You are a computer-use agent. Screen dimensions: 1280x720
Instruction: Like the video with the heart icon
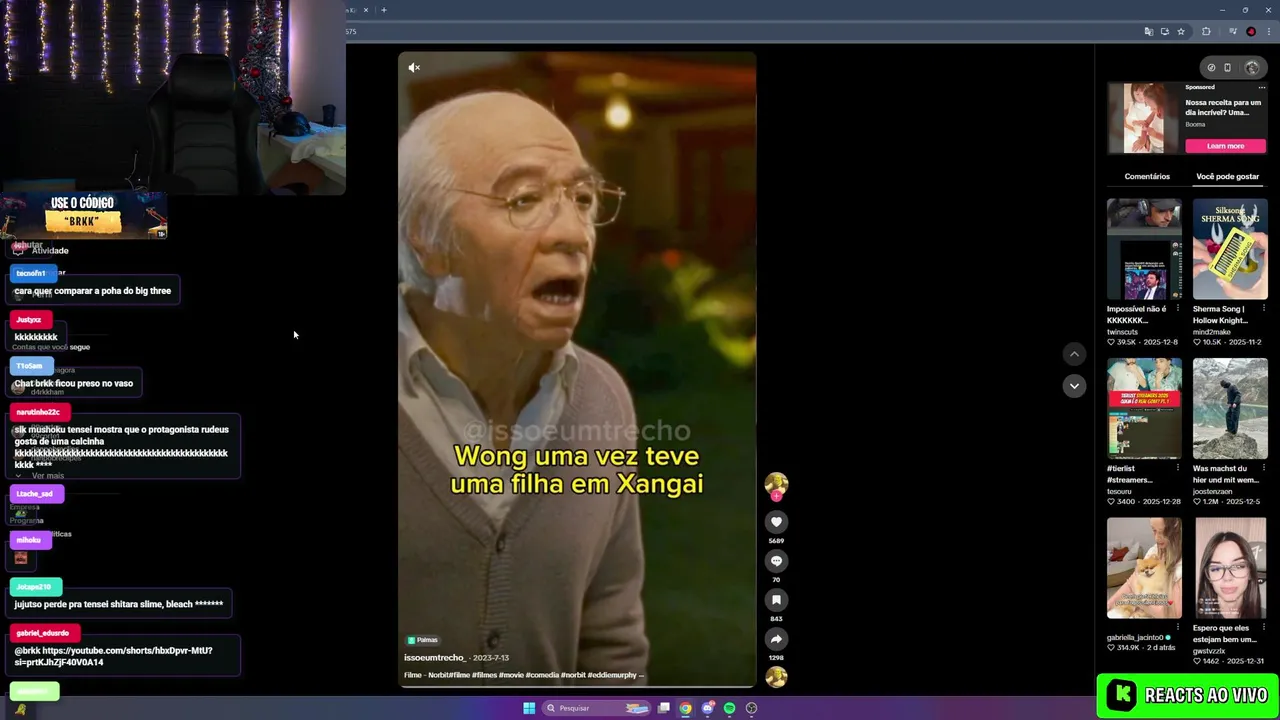coord(776,522)
